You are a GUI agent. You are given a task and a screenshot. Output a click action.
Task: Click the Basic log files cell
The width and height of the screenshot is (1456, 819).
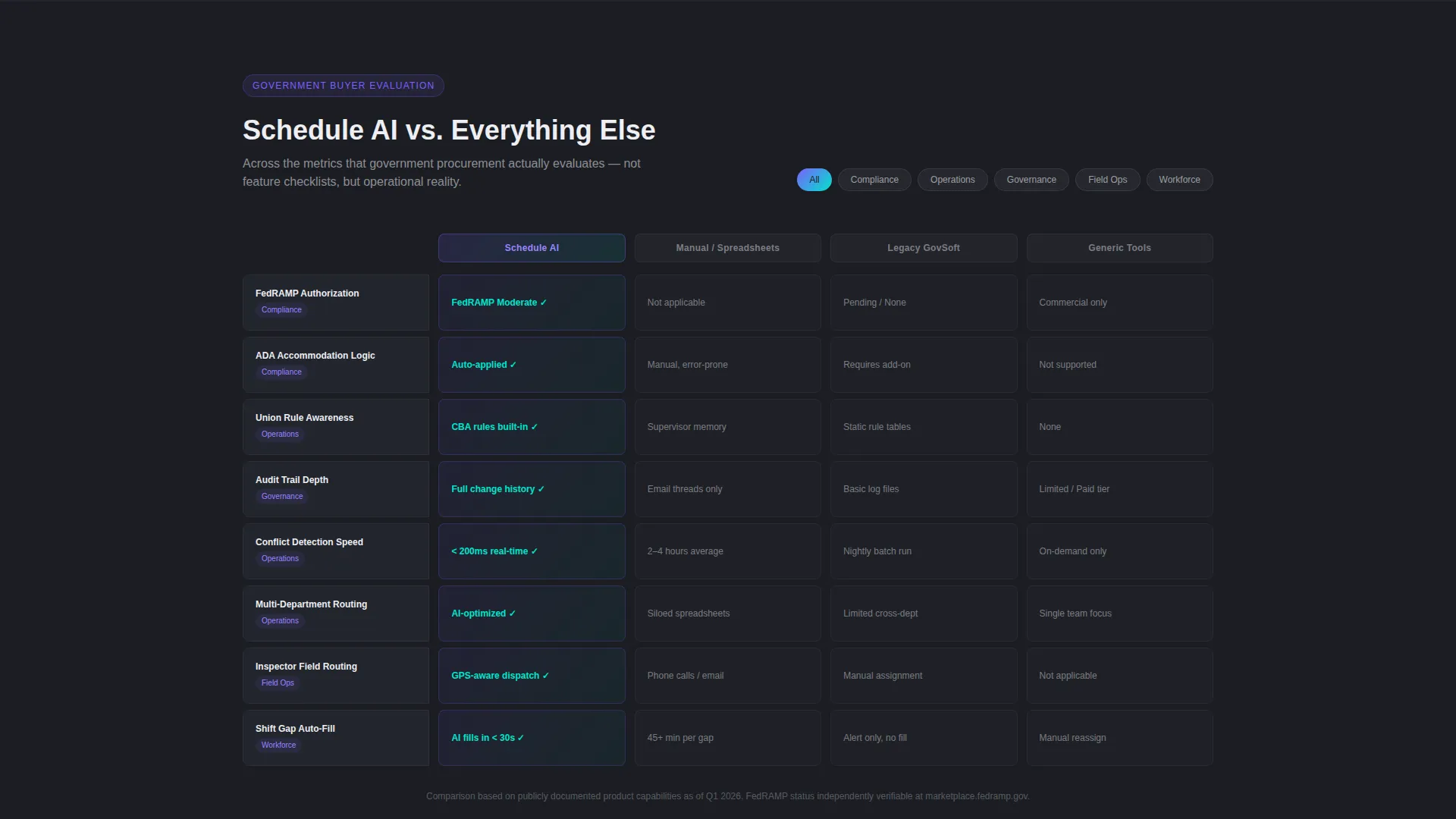coord(924,489)
